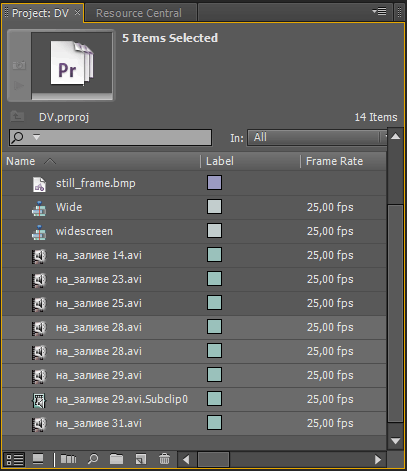Click на_заливе 31.avi clip icon

tap(39, 424)
